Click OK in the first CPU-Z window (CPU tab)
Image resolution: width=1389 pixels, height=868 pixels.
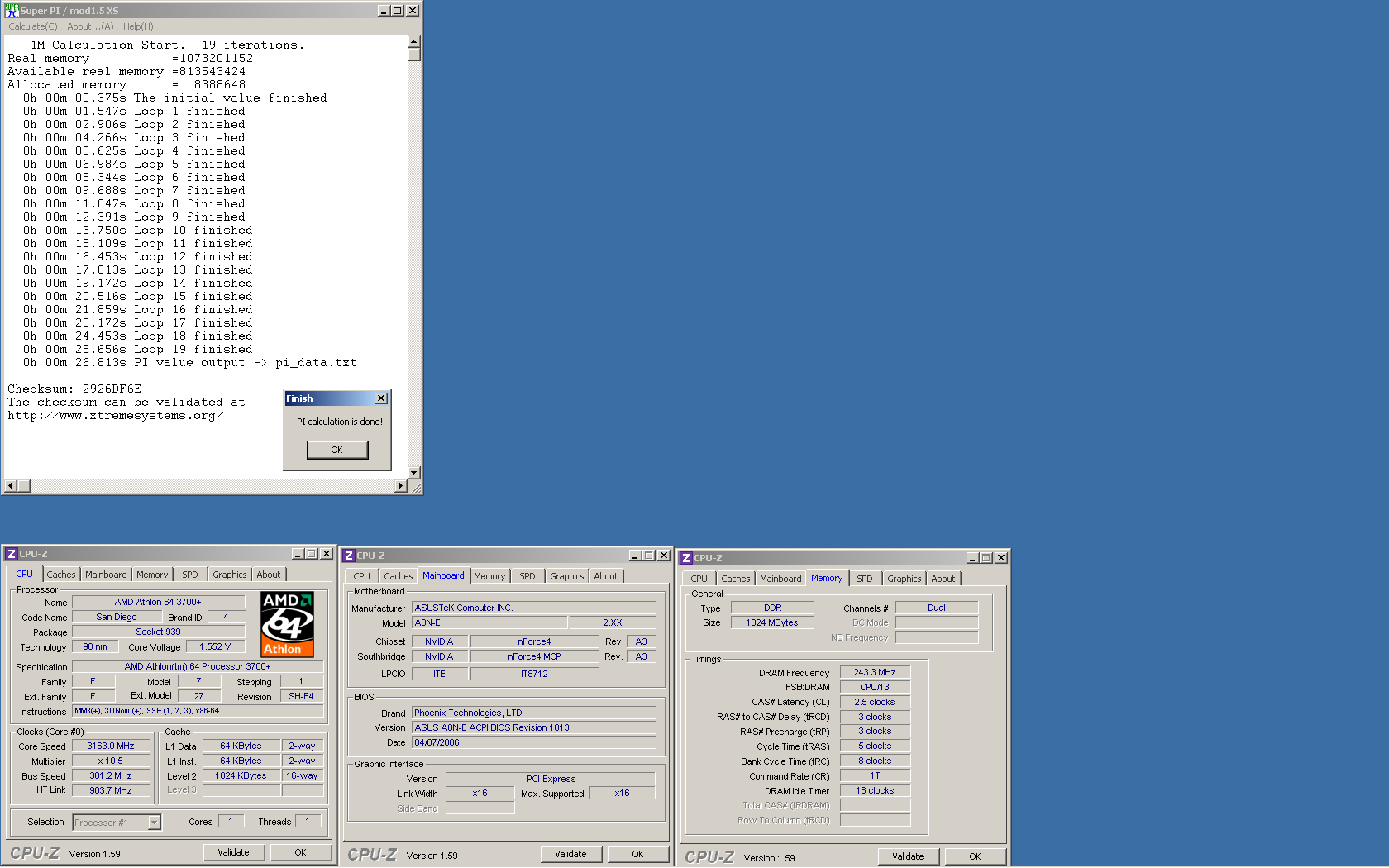click(300, 852)
